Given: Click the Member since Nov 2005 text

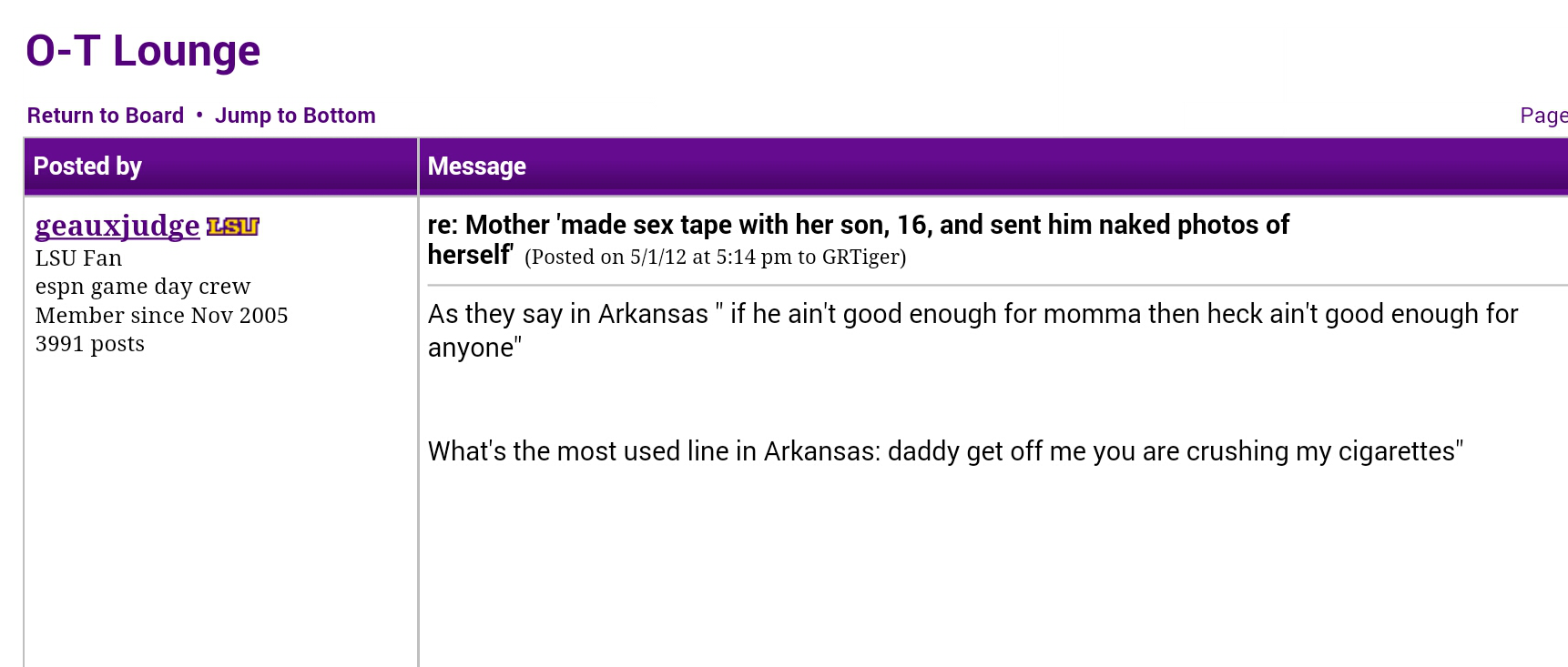Looking at the screenshot, I should (x=161, y=316).
